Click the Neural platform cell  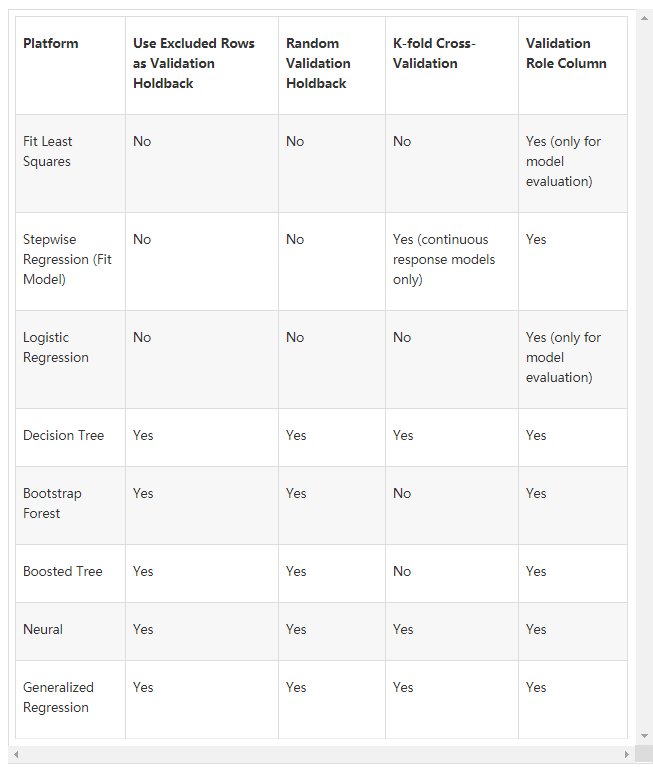(43, 630)
